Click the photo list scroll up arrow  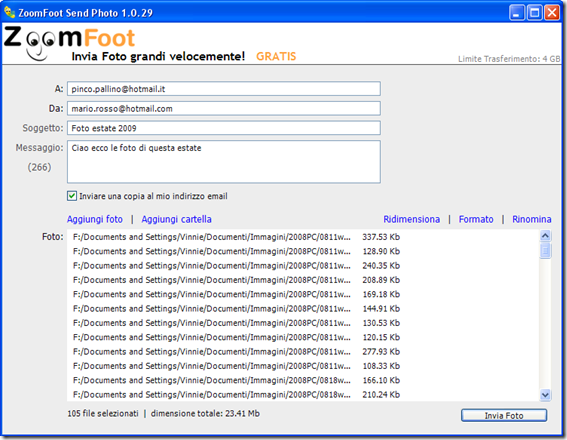545,236
